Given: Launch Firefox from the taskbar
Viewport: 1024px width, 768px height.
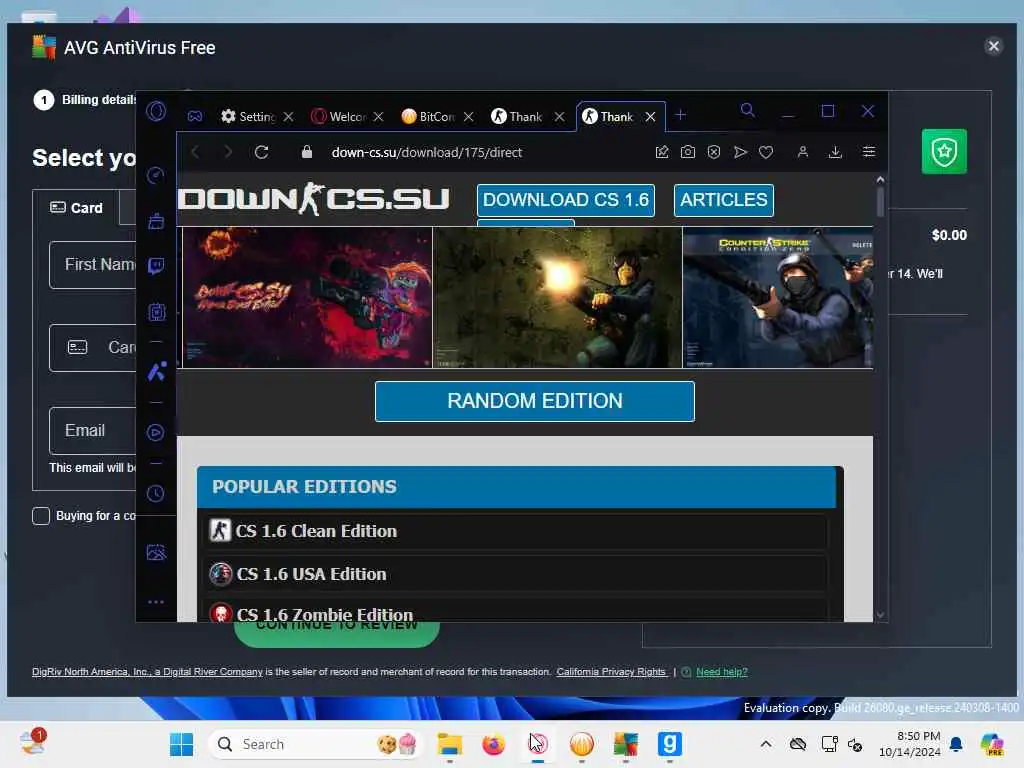Looking at the screenshot, I should click(494, 744).
